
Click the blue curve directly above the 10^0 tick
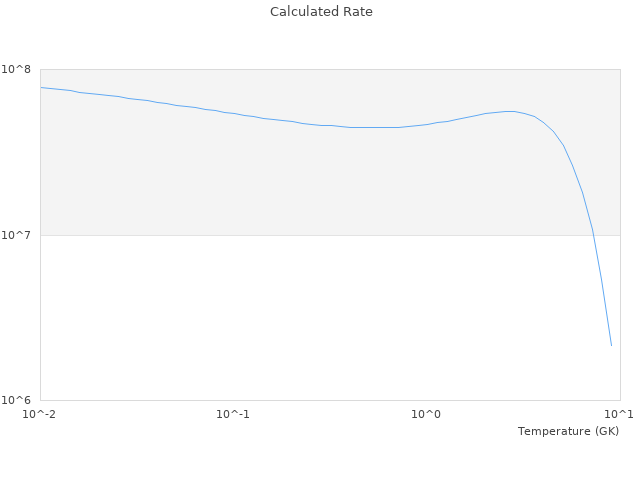pos(427,124)
